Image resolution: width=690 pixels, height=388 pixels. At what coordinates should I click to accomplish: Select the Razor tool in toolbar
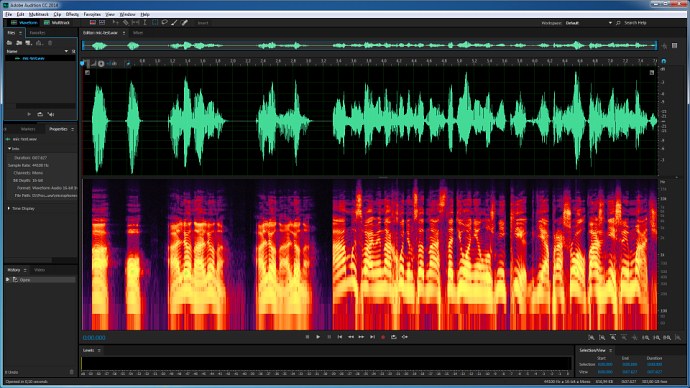click(125, 22)
